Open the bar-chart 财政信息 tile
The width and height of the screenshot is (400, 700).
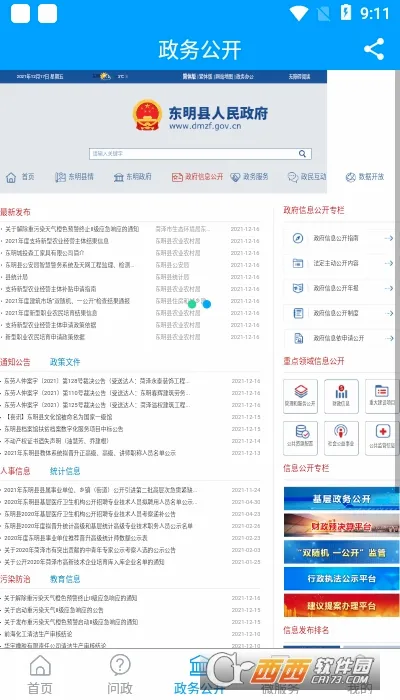(x=342, y=396)
